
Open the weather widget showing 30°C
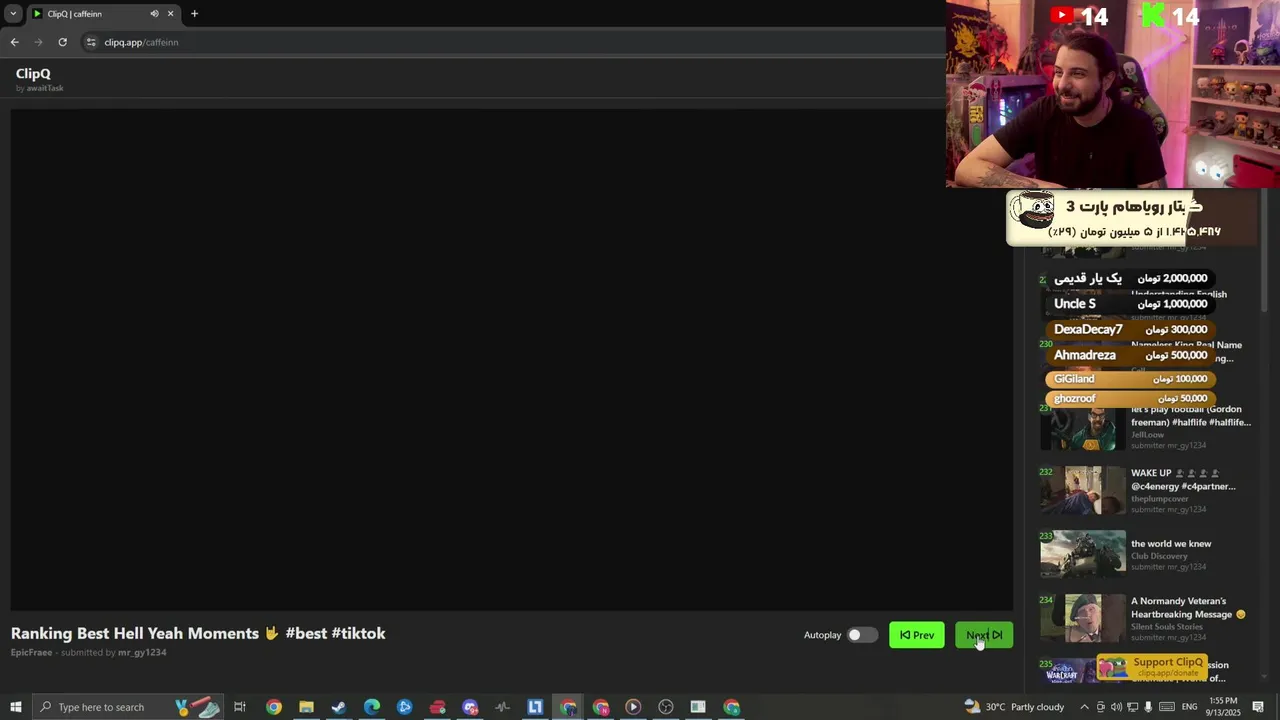pos(1014,707)
